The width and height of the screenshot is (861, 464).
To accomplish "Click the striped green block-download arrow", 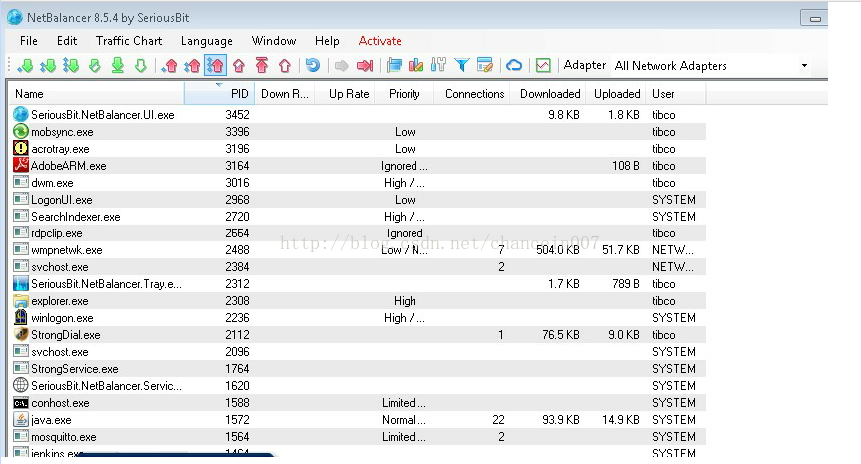I will click(94, 65).
